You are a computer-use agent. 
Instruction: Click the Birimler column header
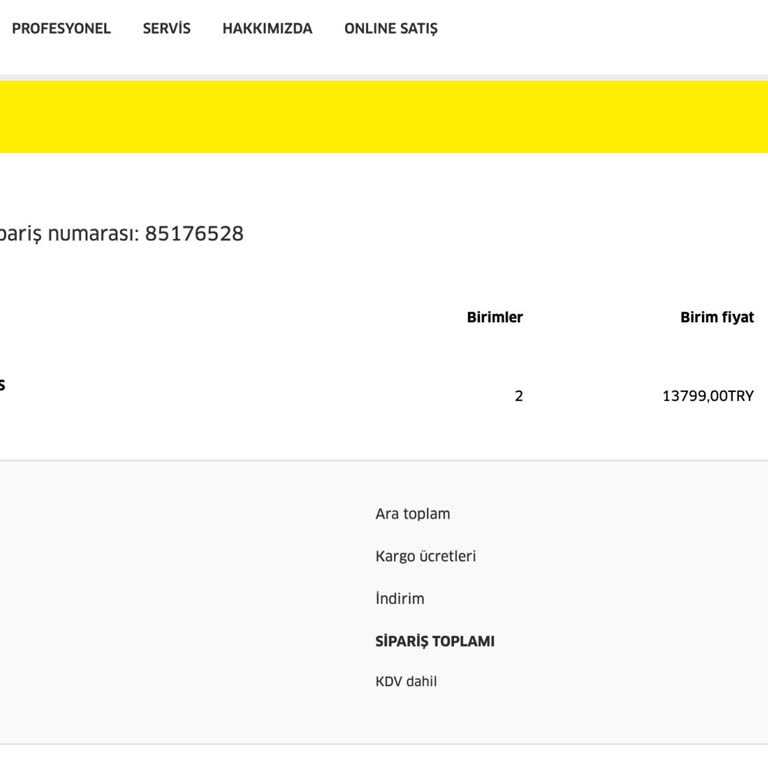495,317
